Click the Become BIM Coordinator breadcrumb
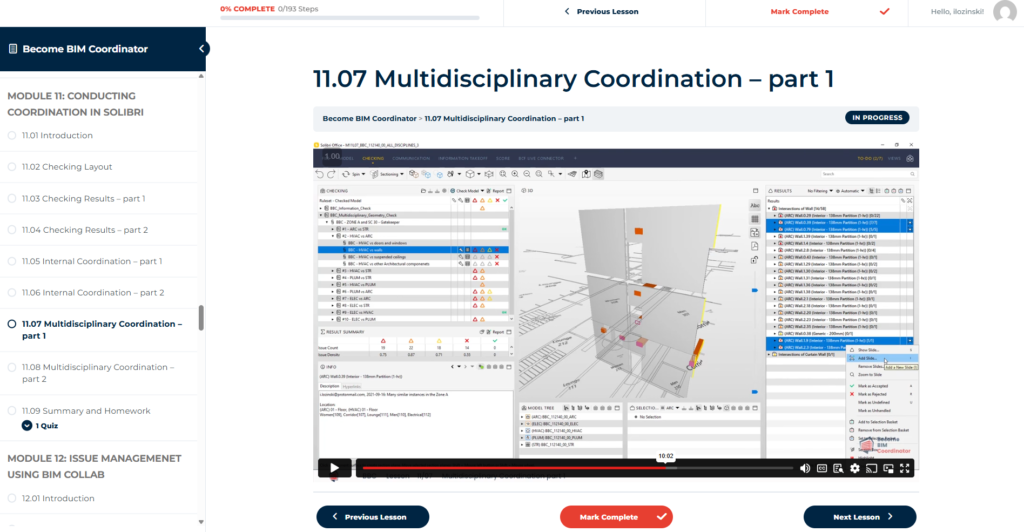This screenshot has width=1024, height=532. point(369,118)
